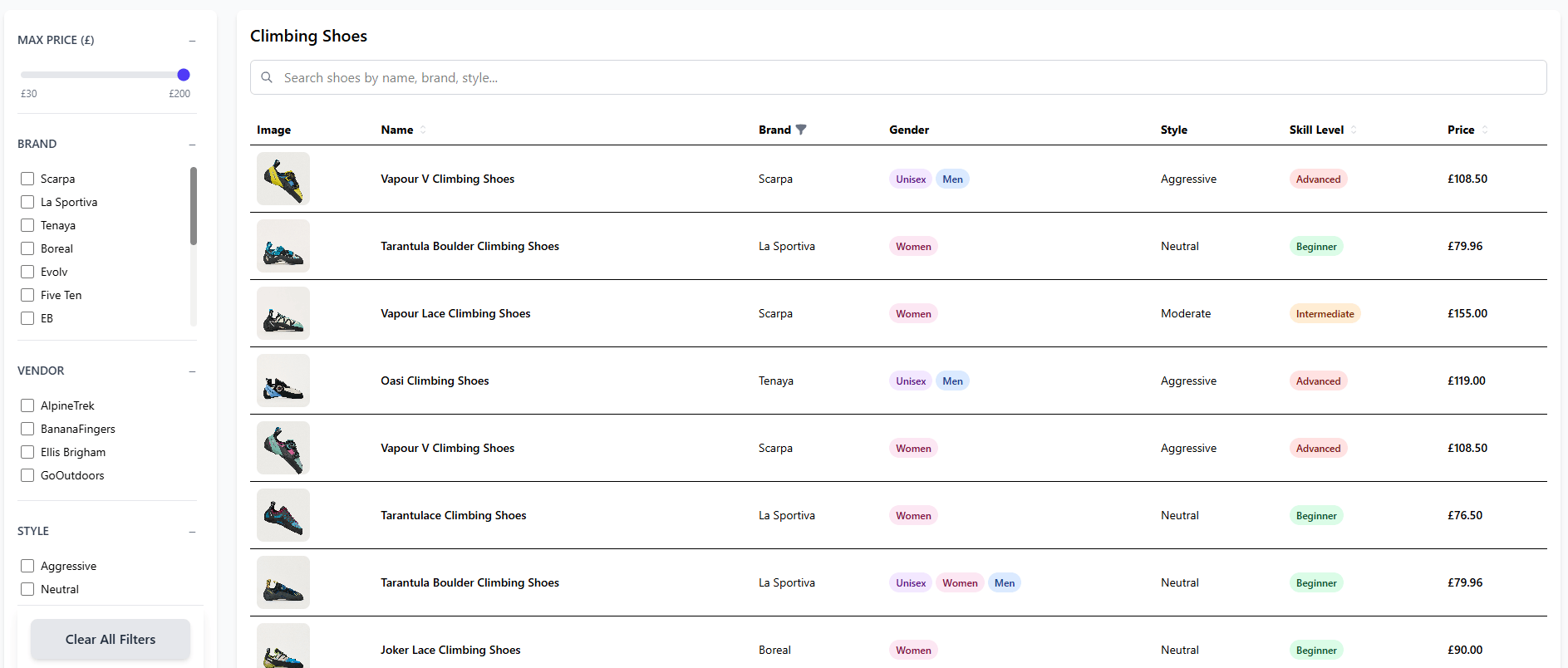Sort by Price using its sort arrows
Image resolution: width=1568 pixels, height=668 pixels.
coord(1485,130)
